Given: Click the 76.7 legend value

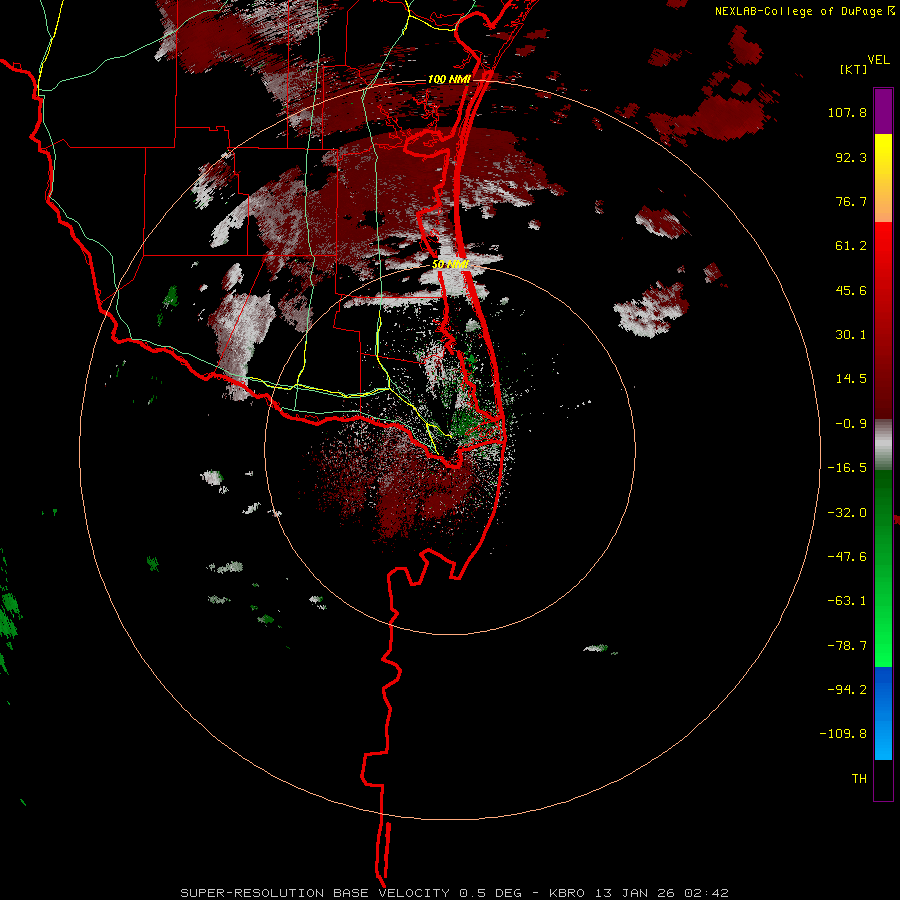Looking at the screenshot, I should click(x=851, y=201).
